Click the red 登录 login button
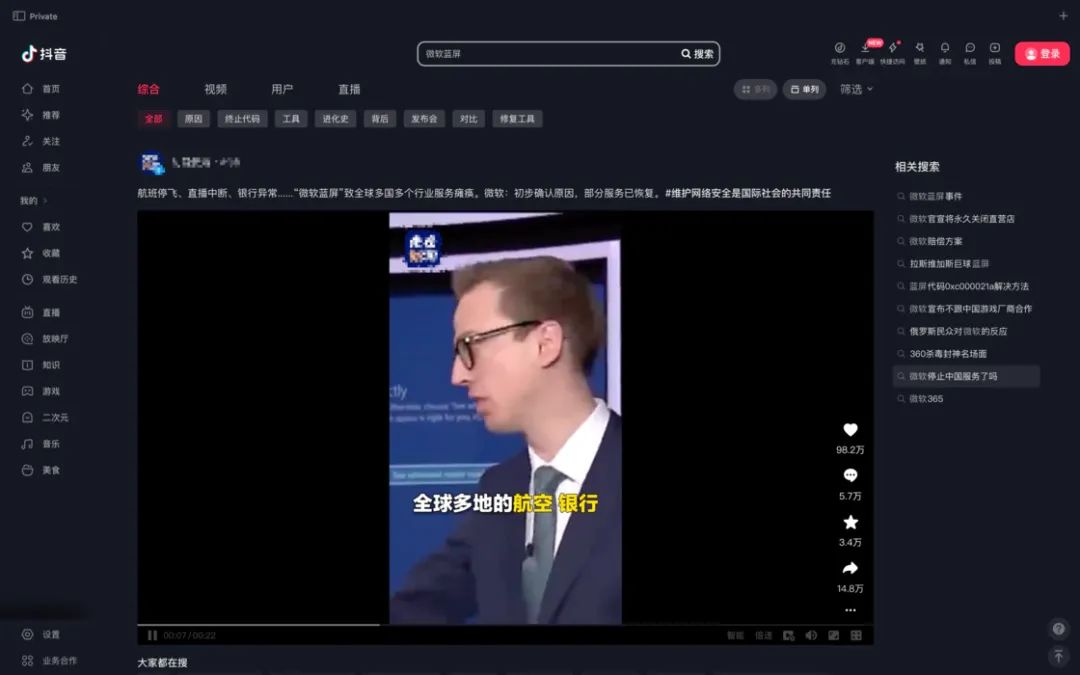Viewport: 1080px width, 675px height. pyautogui.click(x=1042, y=54)
